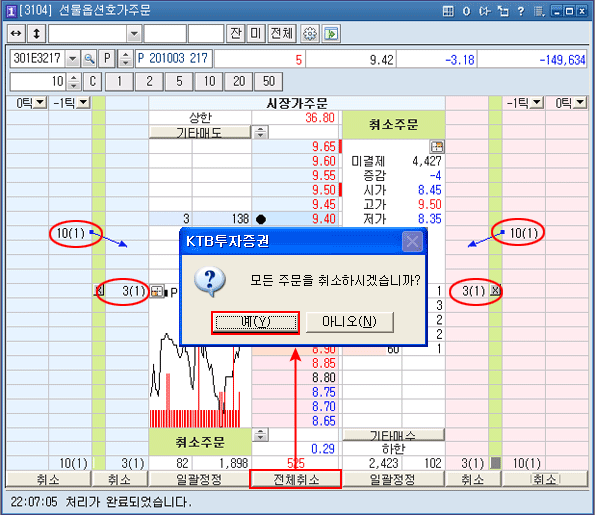Open the gear settings icon in the toolbar
595x515 pixels.
[x=310, y=34]
